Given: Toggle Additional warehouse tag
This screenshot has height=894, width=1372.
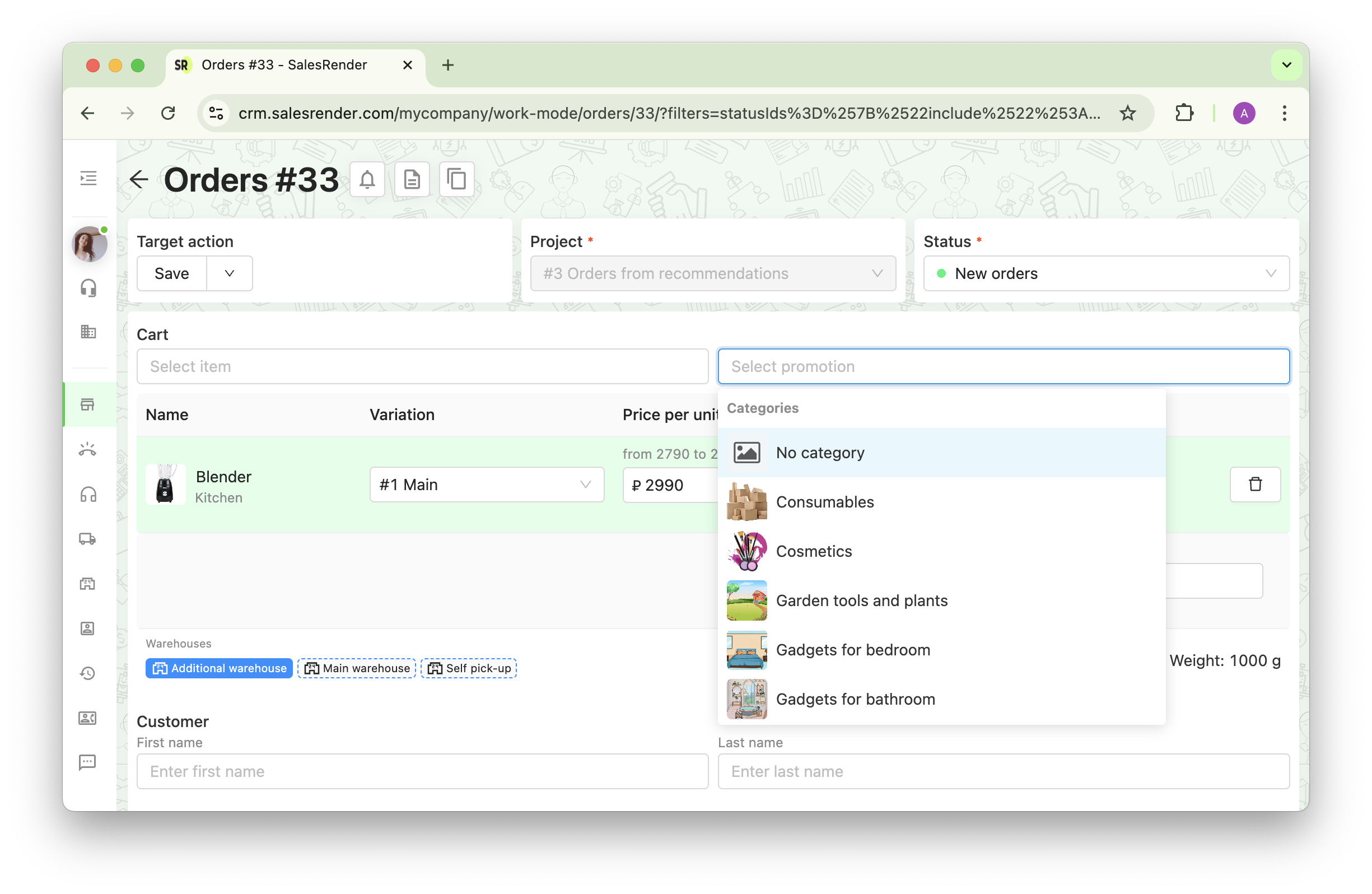Looking at the screenshot, I should click(x=219, y=668).
